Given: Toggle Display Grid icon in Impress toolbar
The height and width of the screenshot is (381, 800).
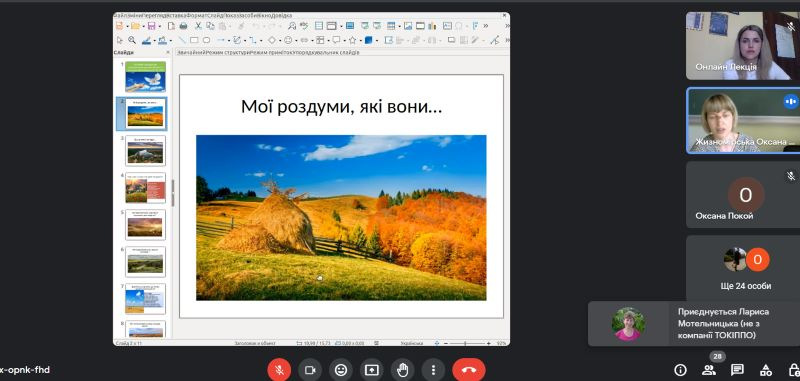Looking at the screenshot, I should point(318,26).
